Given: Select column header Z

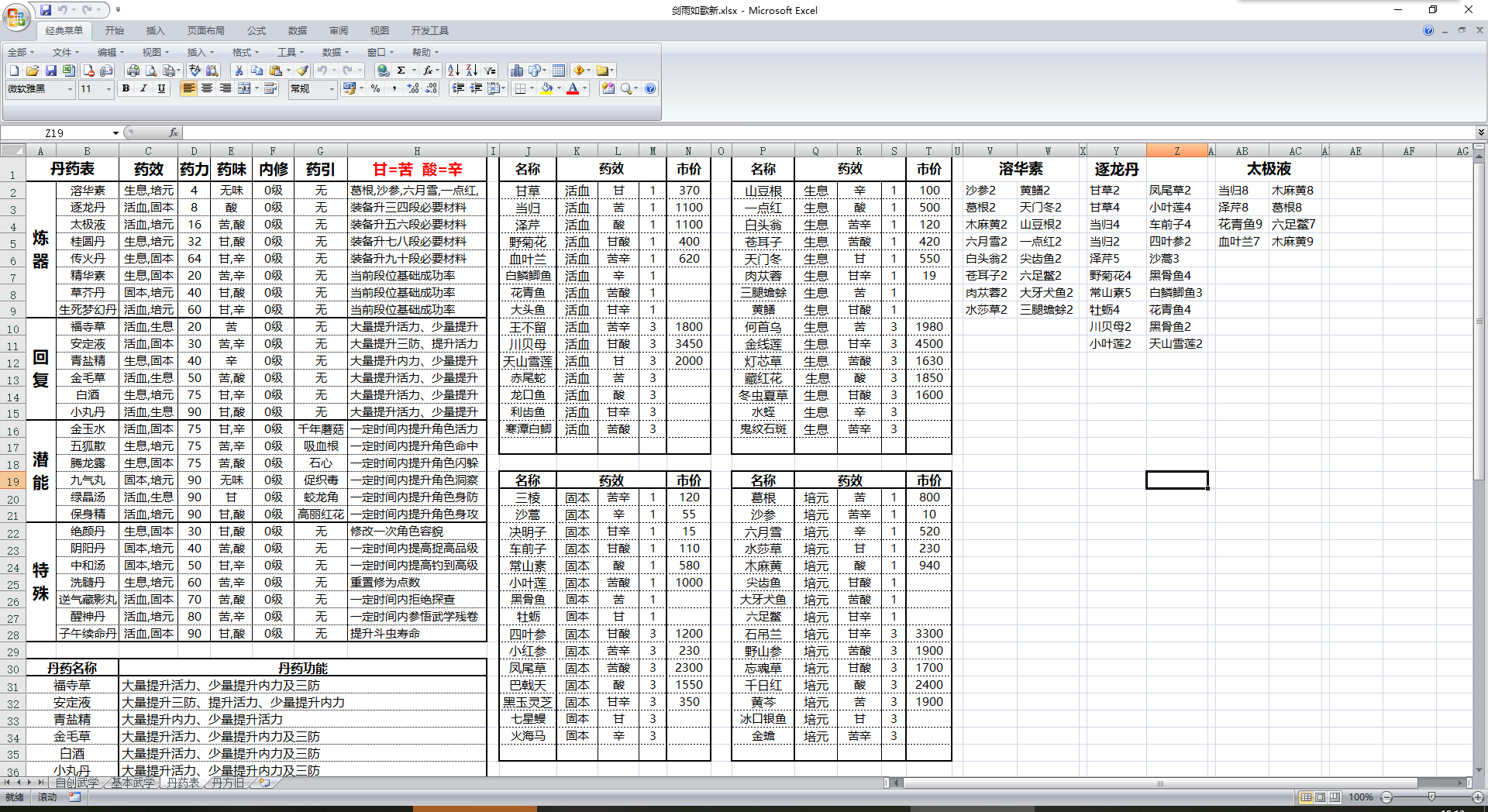Looking at the screenshot, I should point(1176,151).
